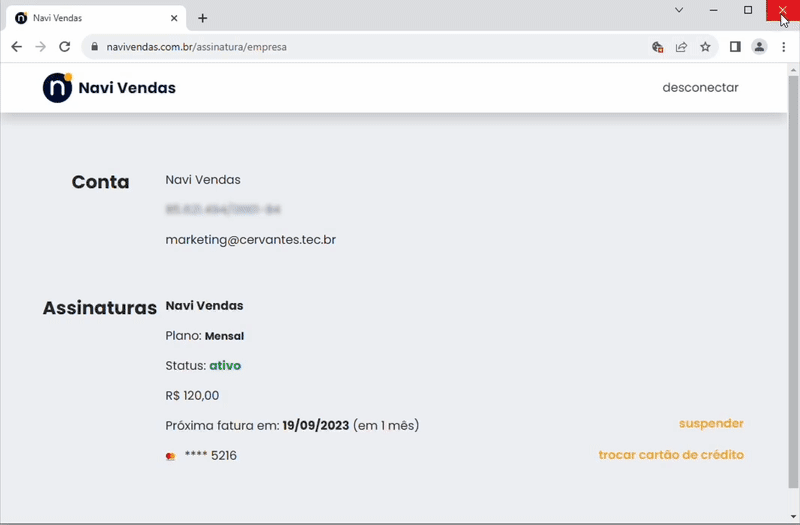Bookmark this page with the star icon
The width and height of the screenshot is (800, 525).
(705, 47)
